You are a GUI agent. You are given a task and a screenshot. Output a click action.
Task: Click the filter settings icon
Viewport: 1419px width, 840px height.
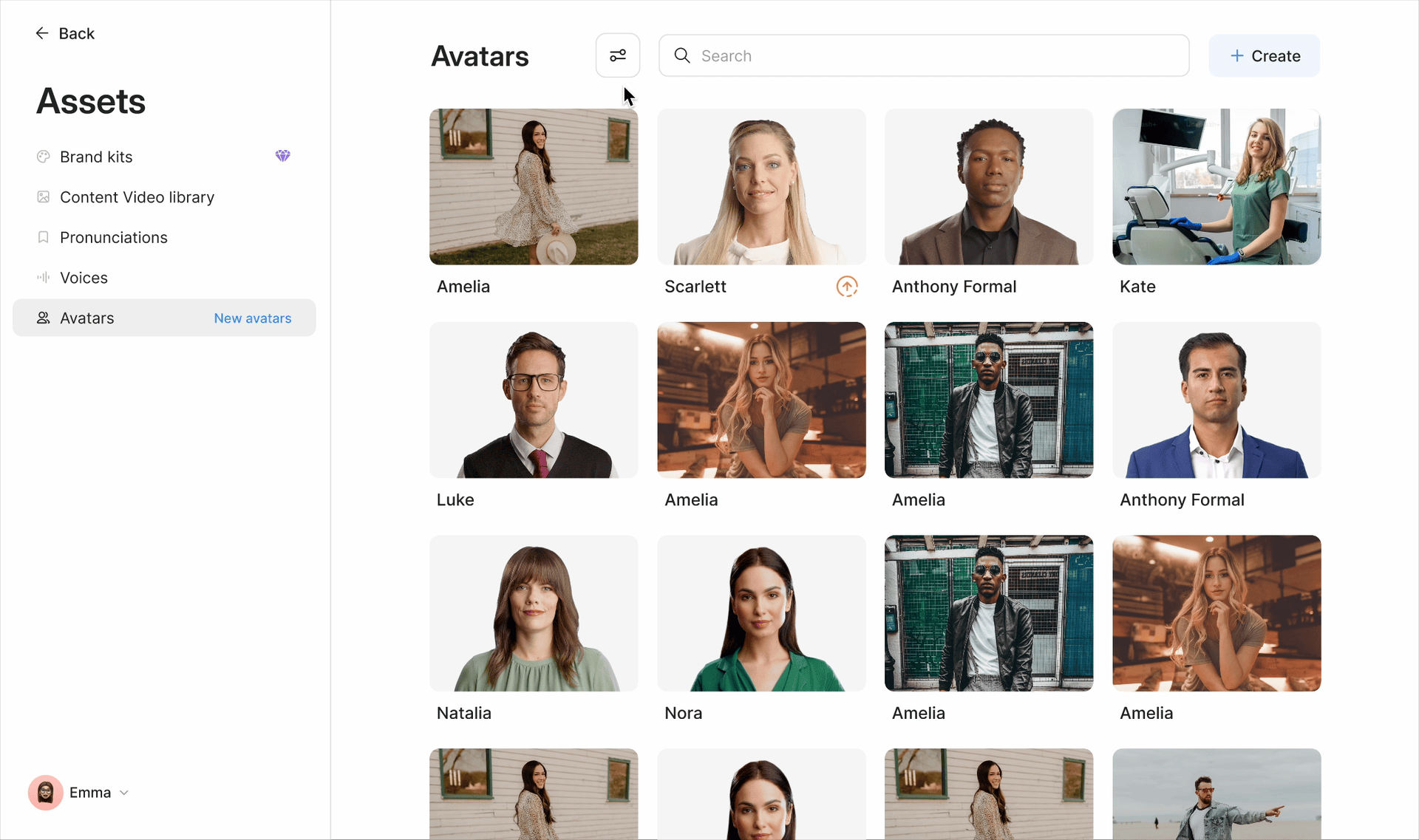(617, 55)
